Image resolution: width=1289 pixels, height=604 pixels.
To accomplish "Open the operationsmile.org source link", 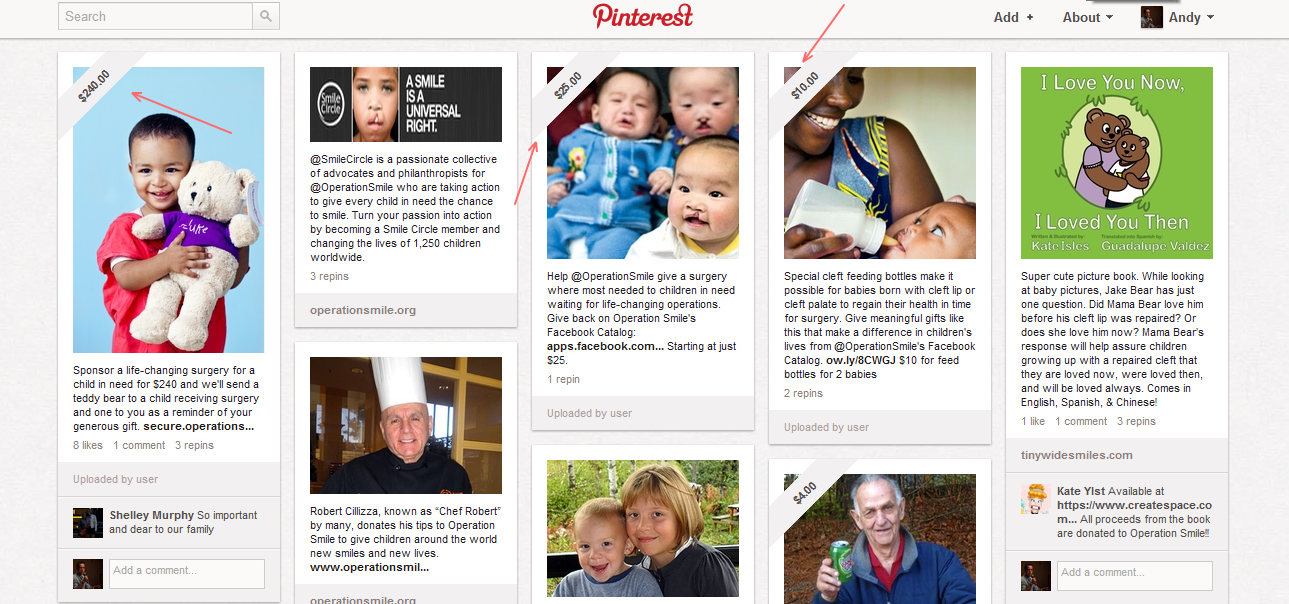I will [x=363, y=310].
